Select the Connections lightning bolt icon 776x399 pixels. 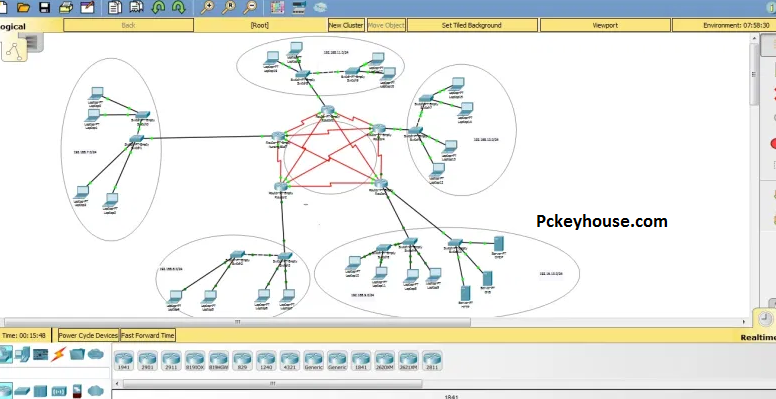(x=58, y=354)
